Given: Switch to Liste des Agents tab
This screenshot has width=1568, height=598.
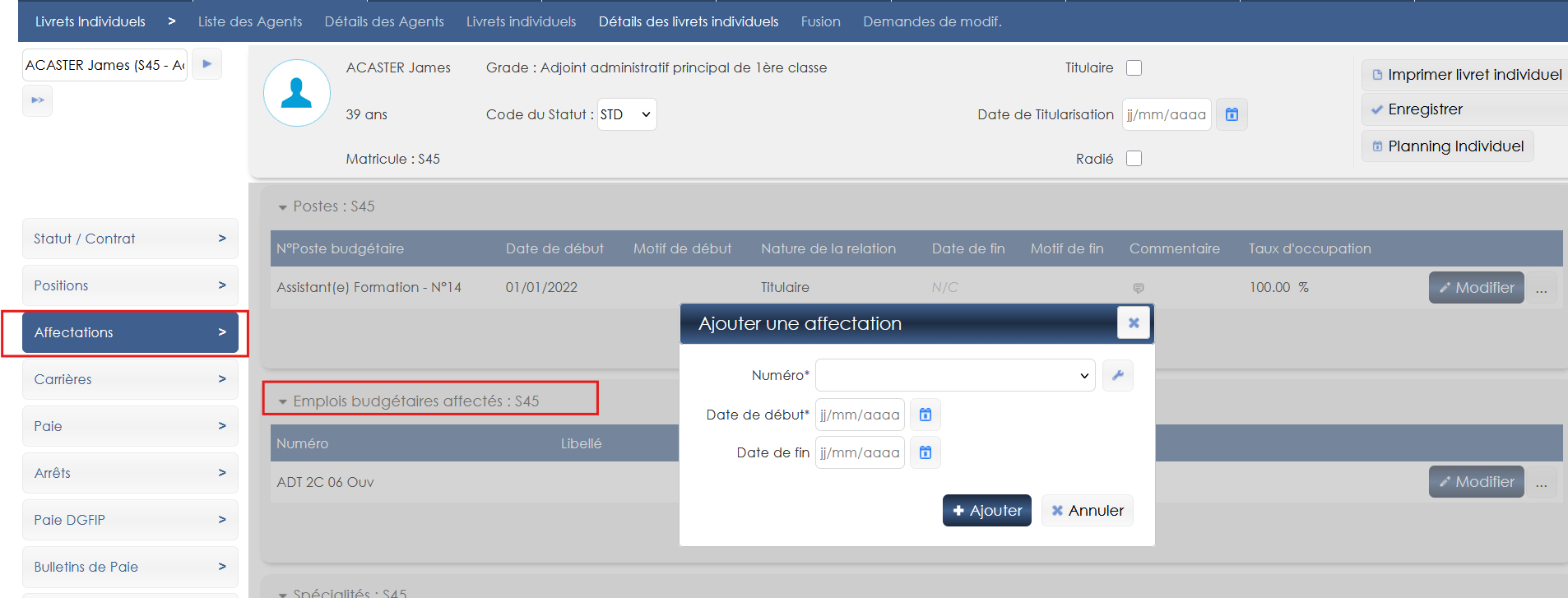Looking at the screenshot, I should pyautogui.click(x=250, y=21).
